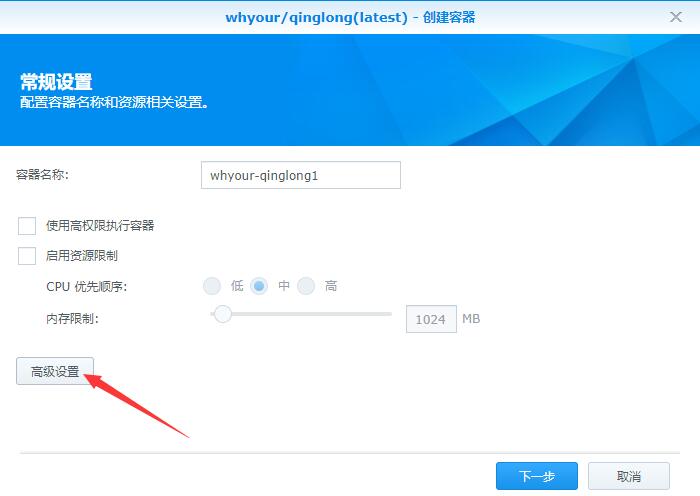Tick the 启用资源限制 checkbox
700x496 pixels.
tap(27, 256)
